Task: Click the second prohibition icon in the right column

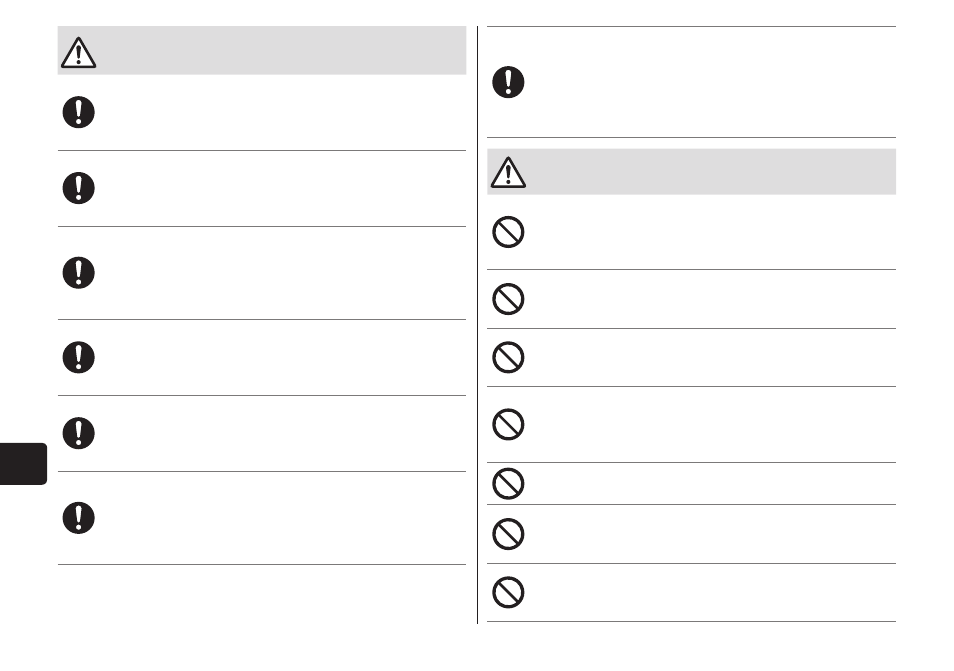Action: tap(508, 299)
